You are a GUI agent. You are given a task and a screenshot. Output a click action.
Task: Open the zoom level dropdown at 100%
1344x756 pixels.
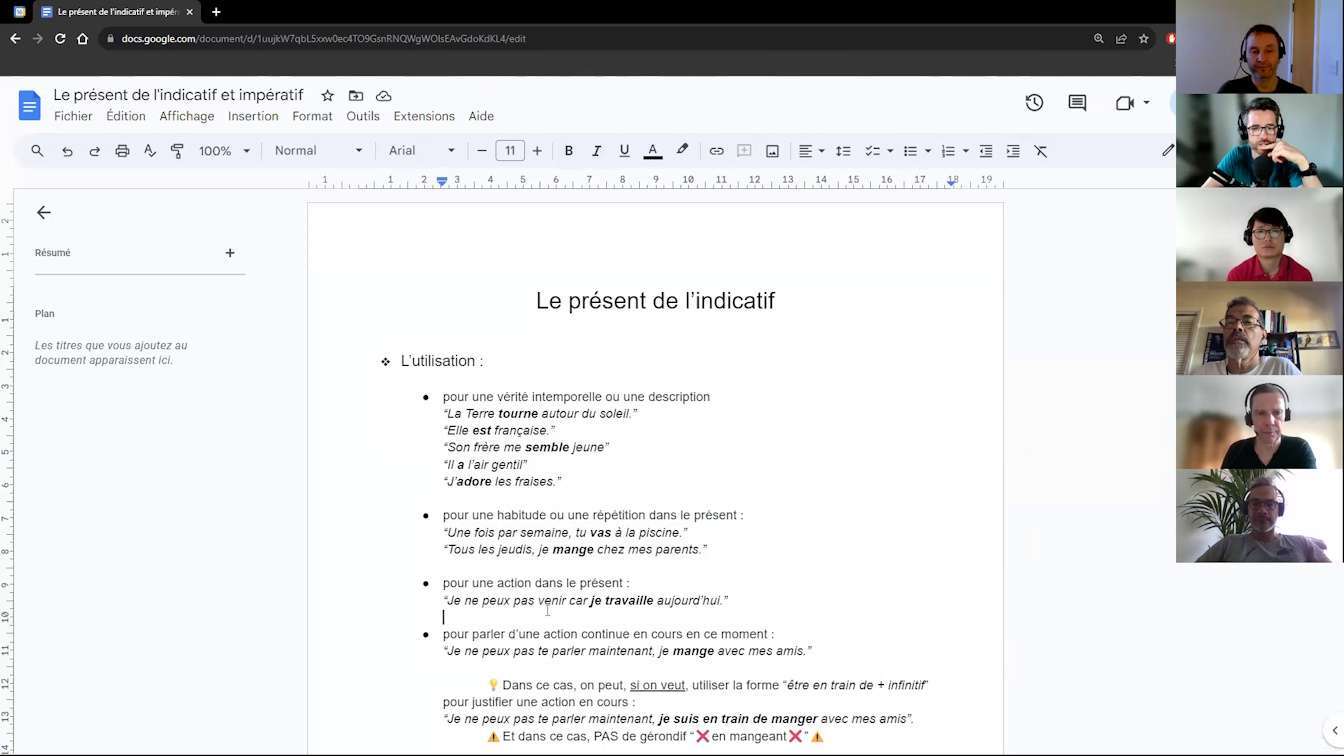click(x=224, y=151)
